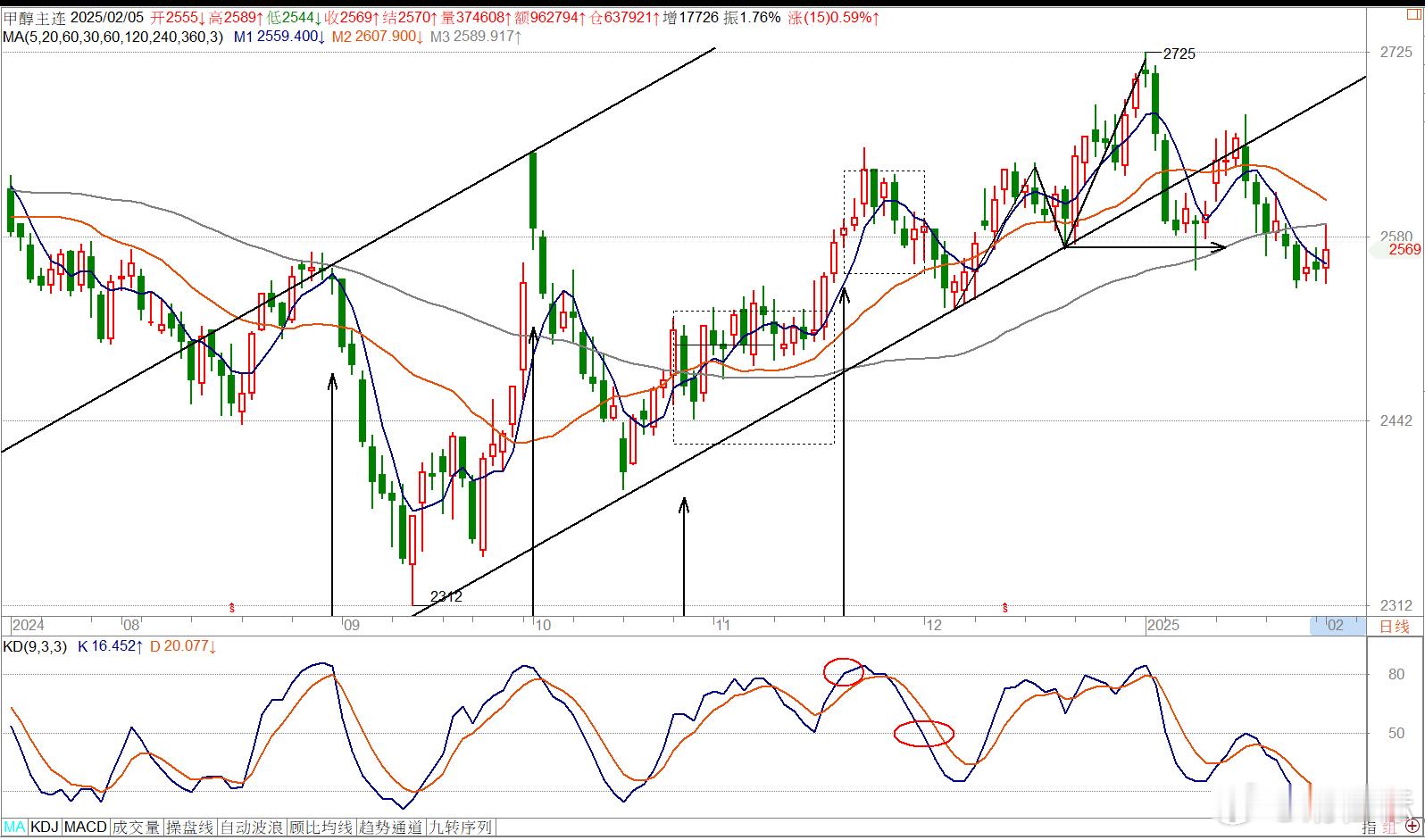Click the 甲醇主连 contract name
This screenshot has height=840, width=1425.
33,17
